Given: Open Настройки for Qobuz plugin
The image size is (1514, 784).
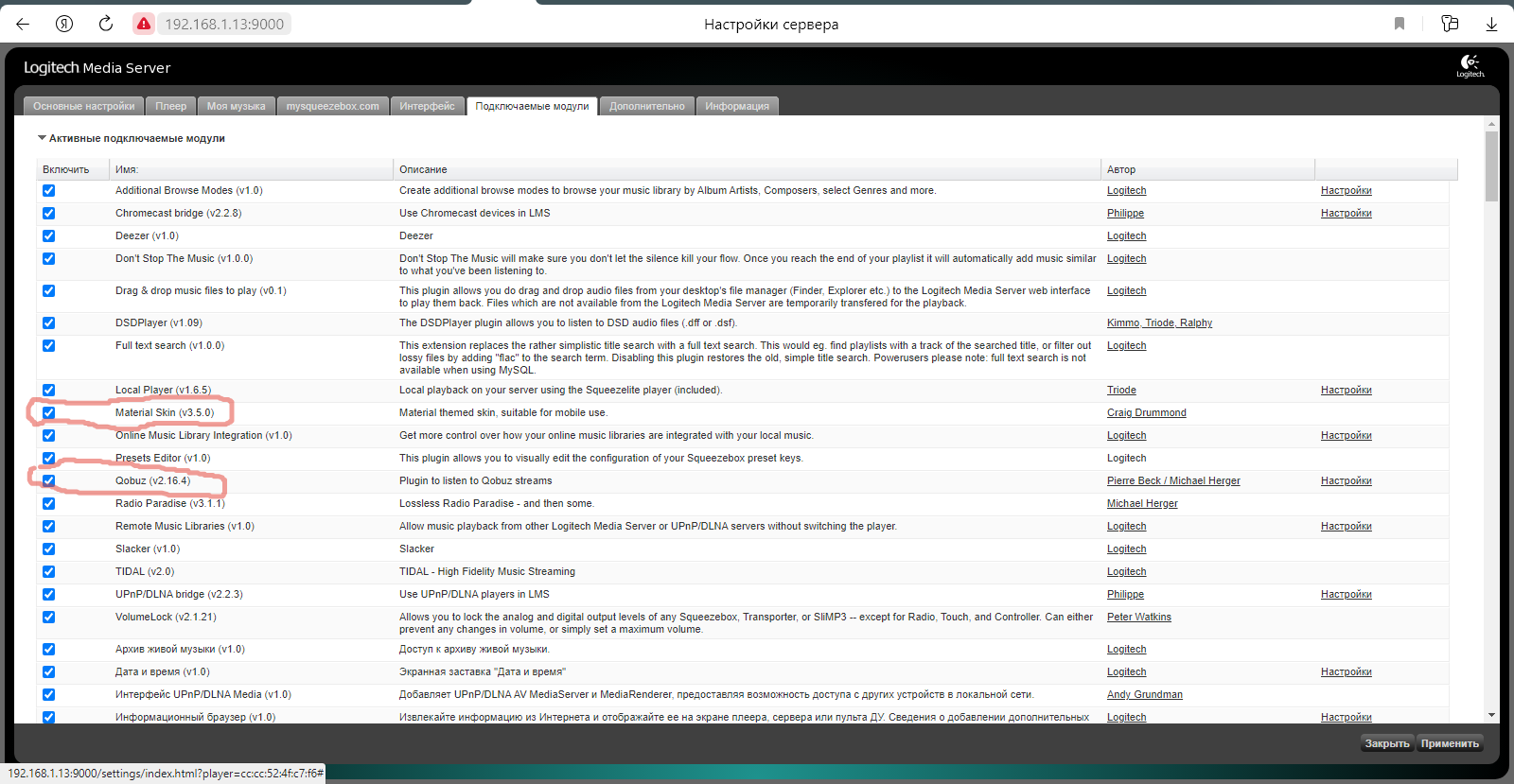Looking at the screenshot, I should tap(1346, 480).
